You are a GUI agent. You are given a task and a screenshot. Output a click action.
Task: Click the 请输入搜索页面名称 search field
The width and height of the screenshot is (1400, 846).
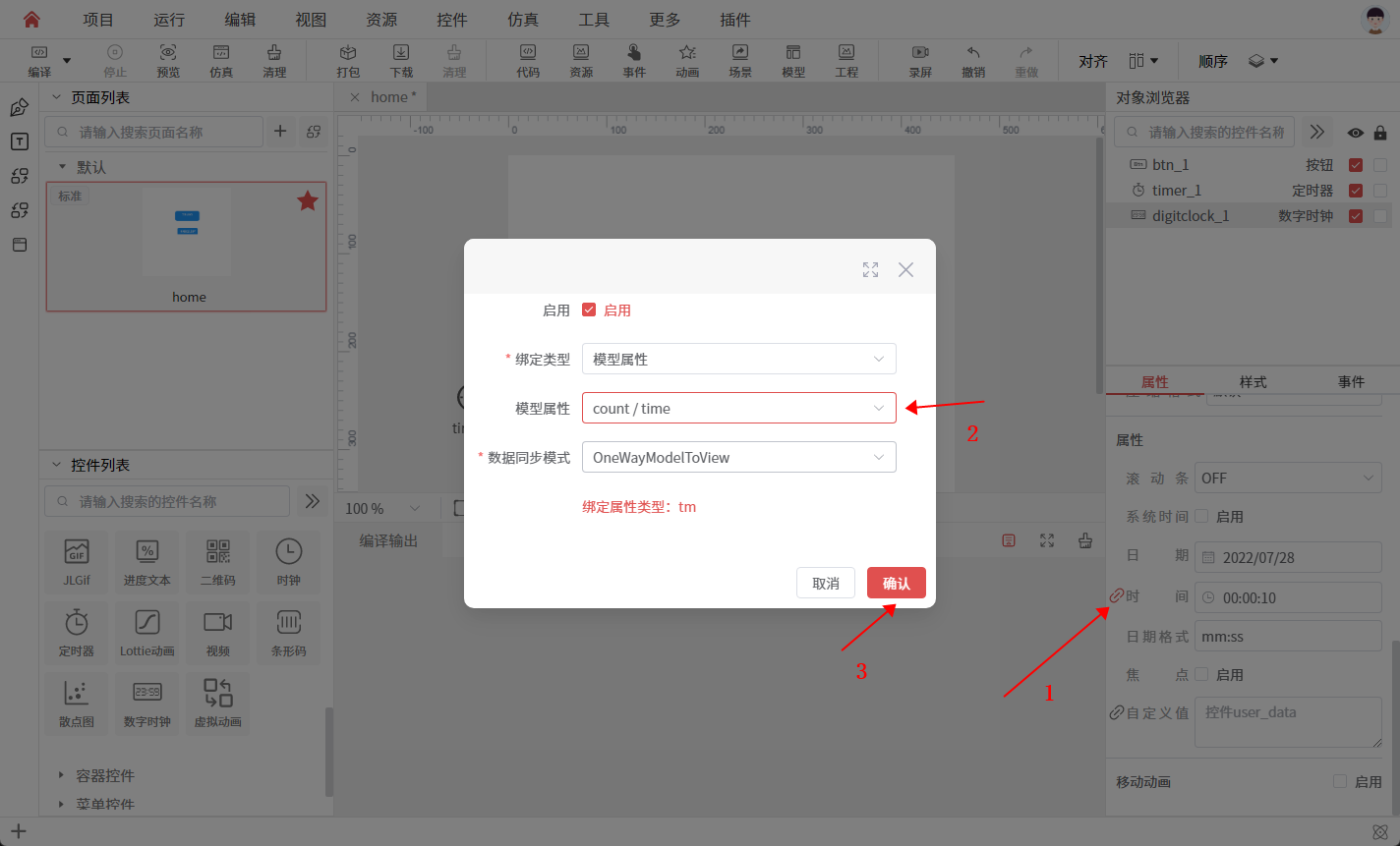(154, 132)
